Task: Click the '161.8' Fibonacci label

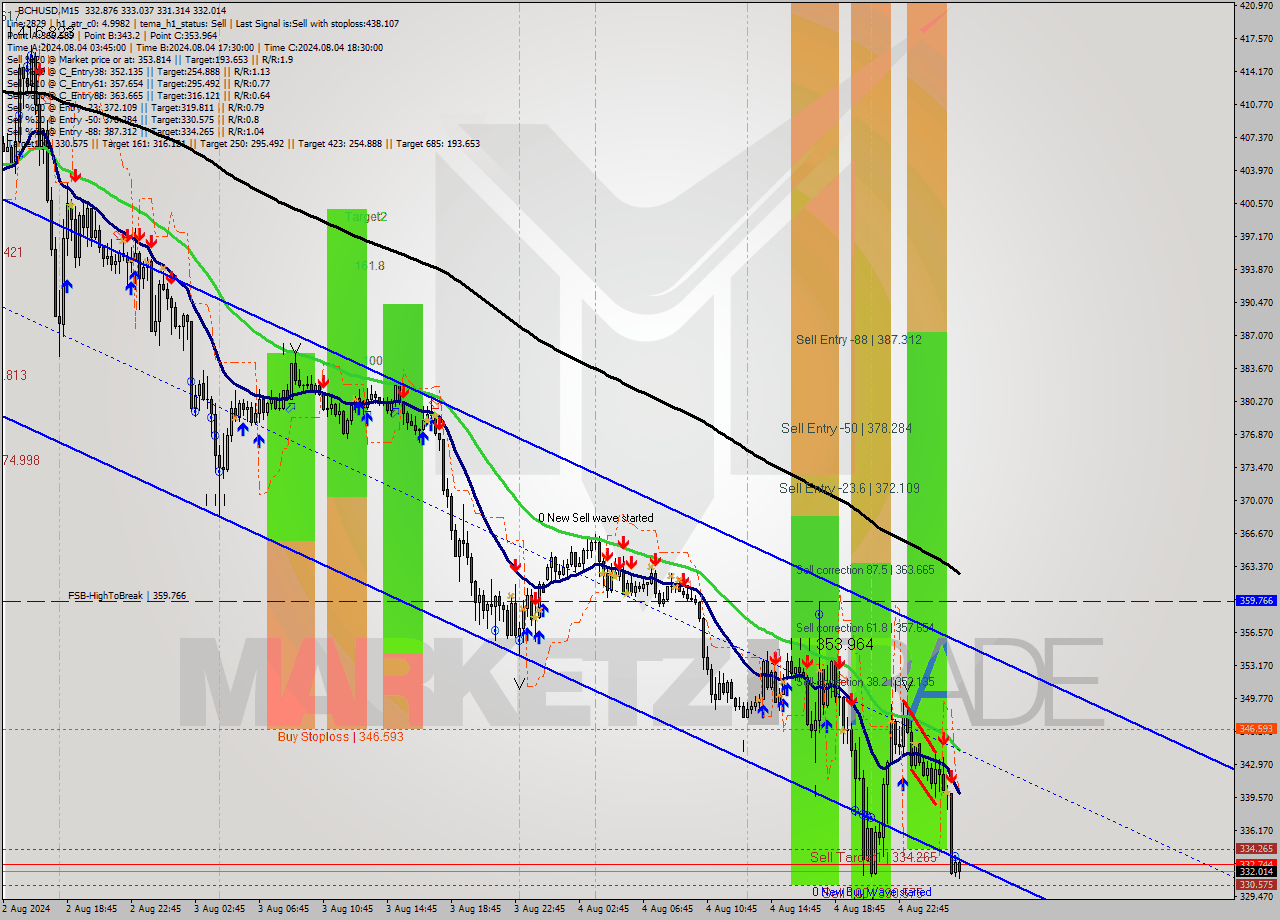Action: [x=370, y=266]
